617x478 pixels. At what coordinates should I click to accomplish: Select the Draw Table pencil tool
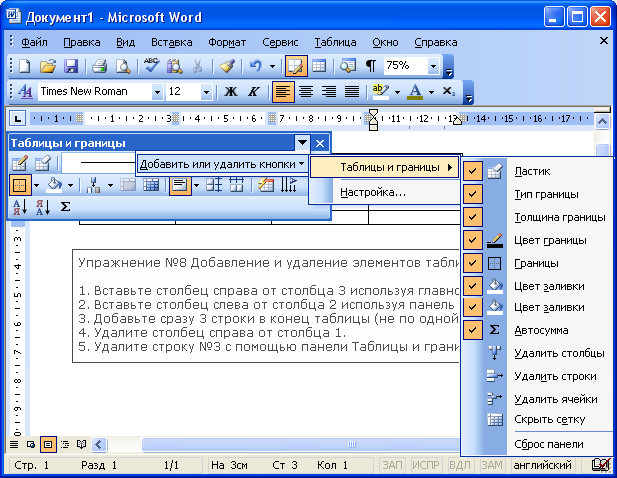[x=19, y=163]
